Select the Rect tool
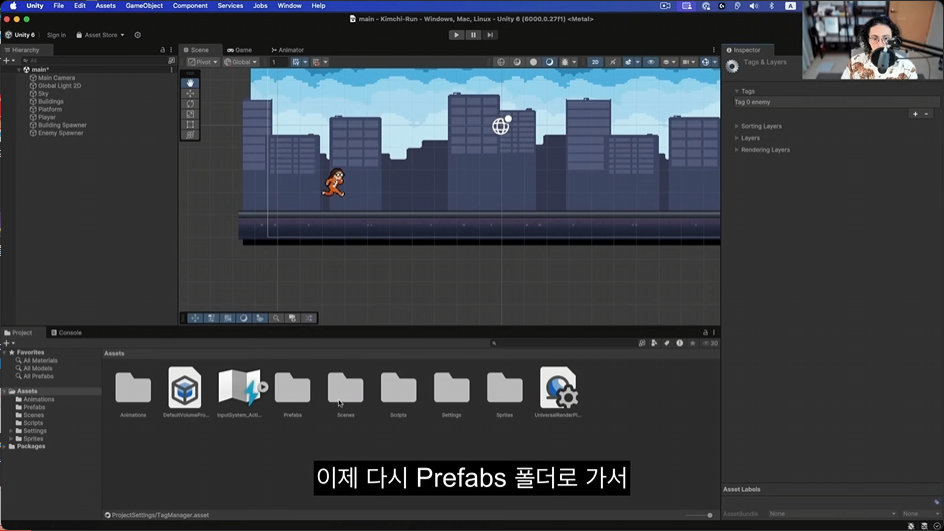The width and height of the screenshot is (944, 531). [190, 124]
